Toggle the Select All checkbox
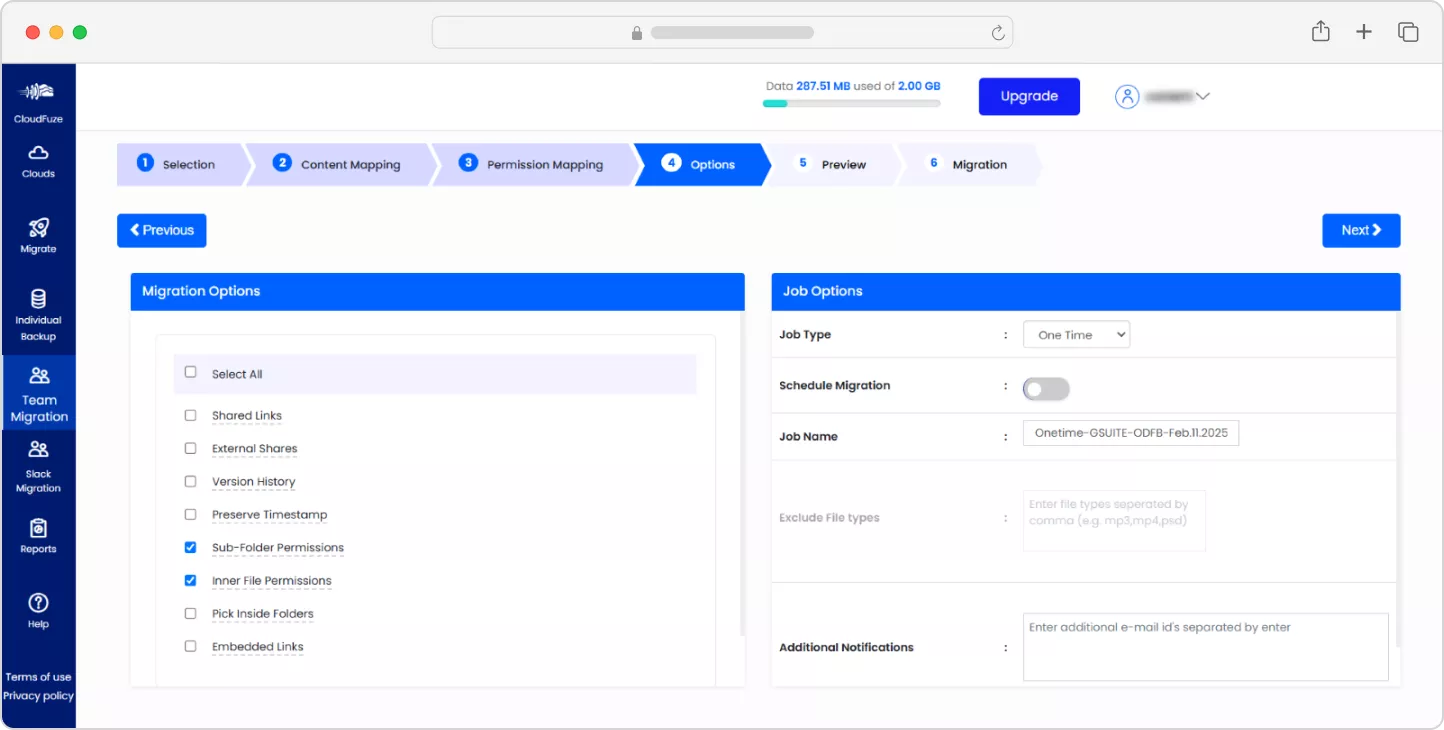Screen dimensions: 1444x730 pos(190,372)
